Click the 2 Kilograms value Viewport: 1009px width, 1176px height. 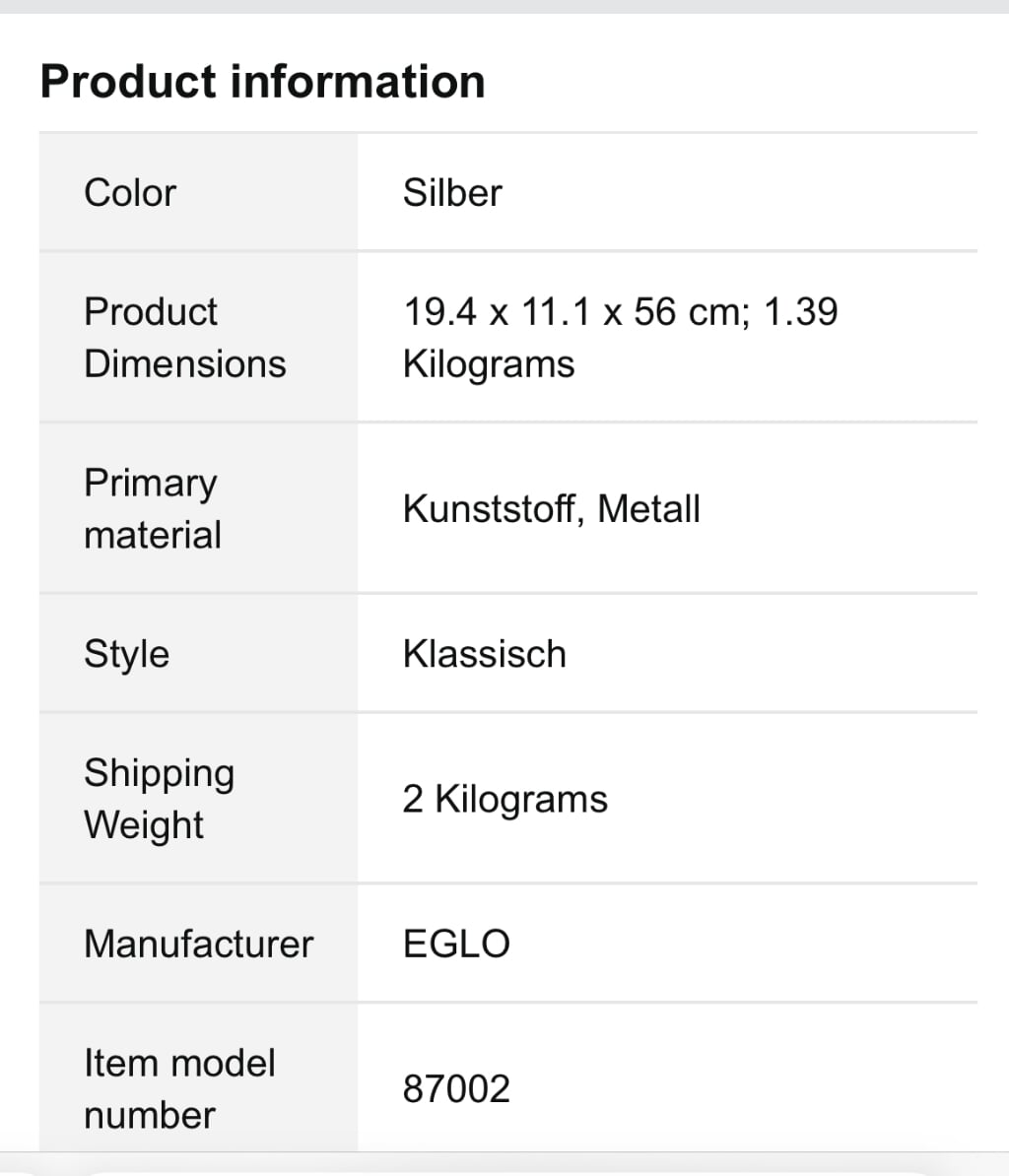(x=504, y=799)
